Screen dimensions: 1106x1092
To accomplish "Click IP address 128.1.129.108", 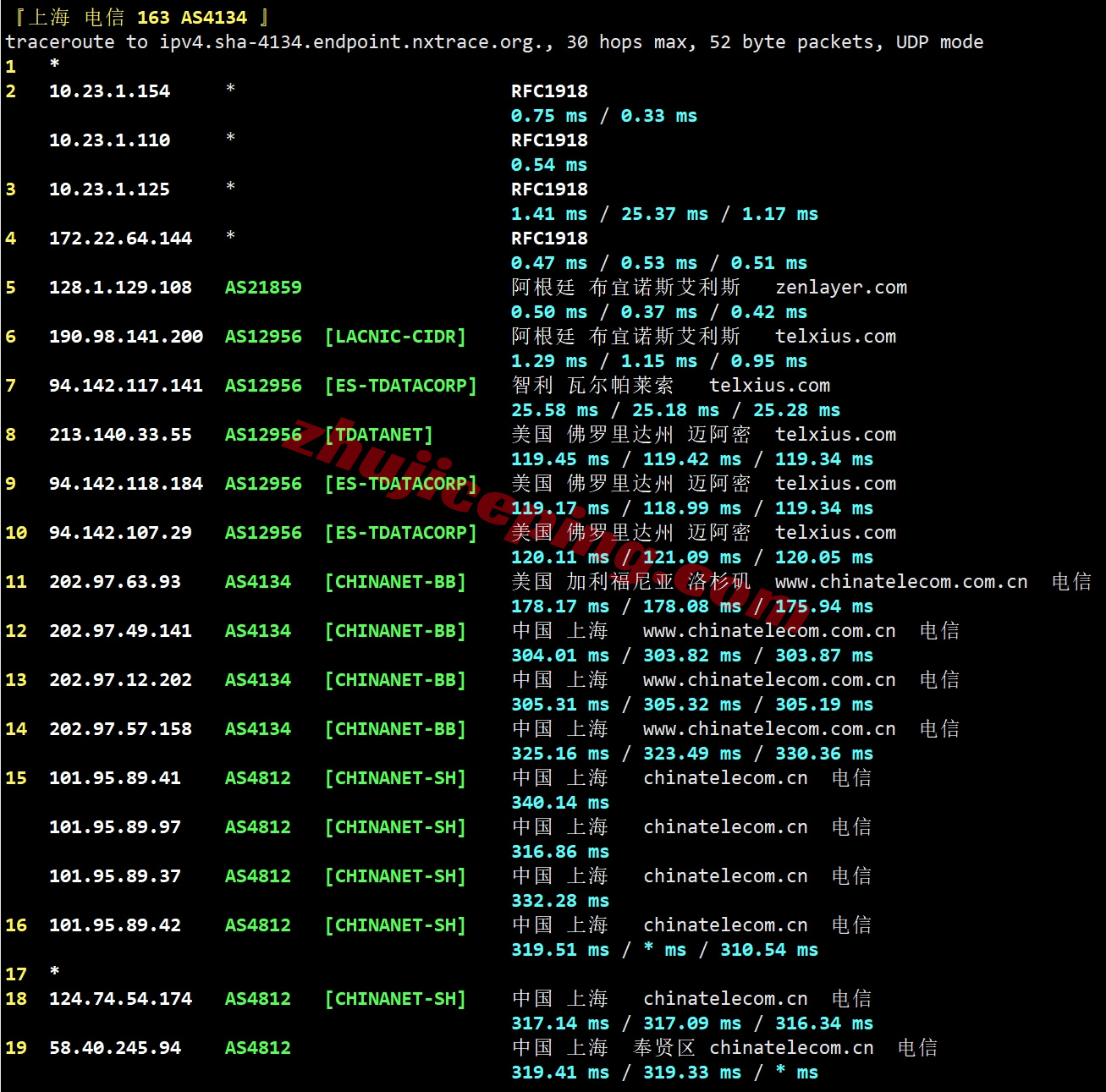I will click(120, 288).
